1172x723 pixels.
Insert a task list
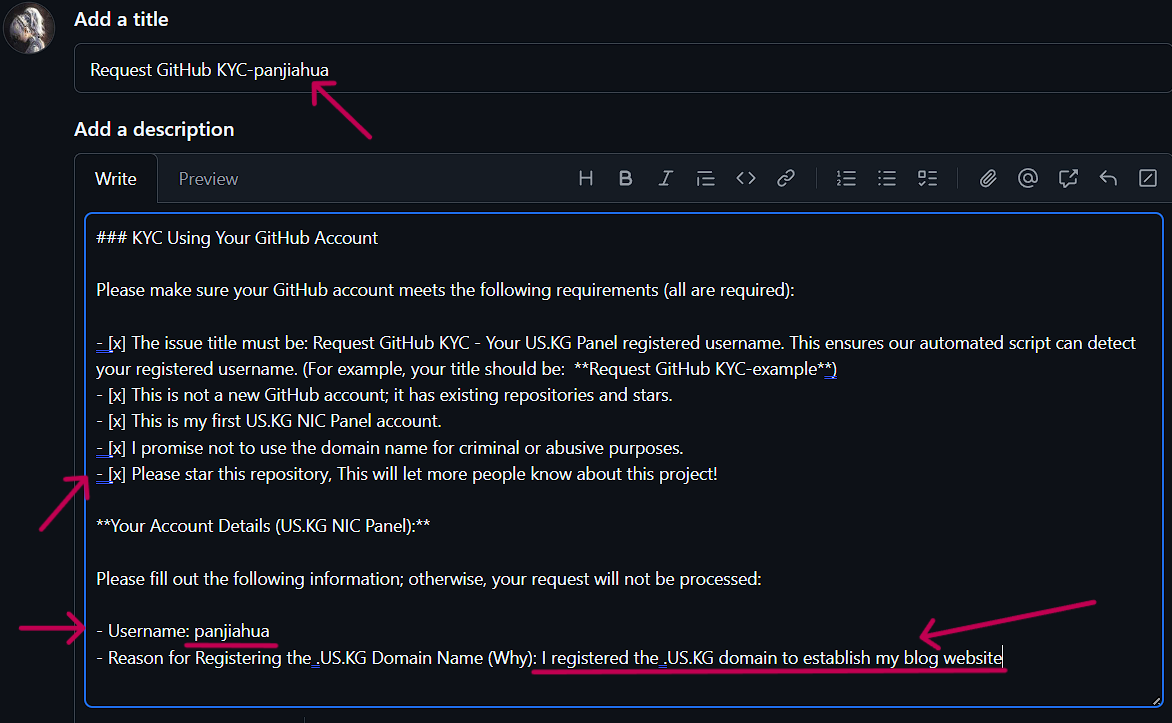click(x=927, y=179)
